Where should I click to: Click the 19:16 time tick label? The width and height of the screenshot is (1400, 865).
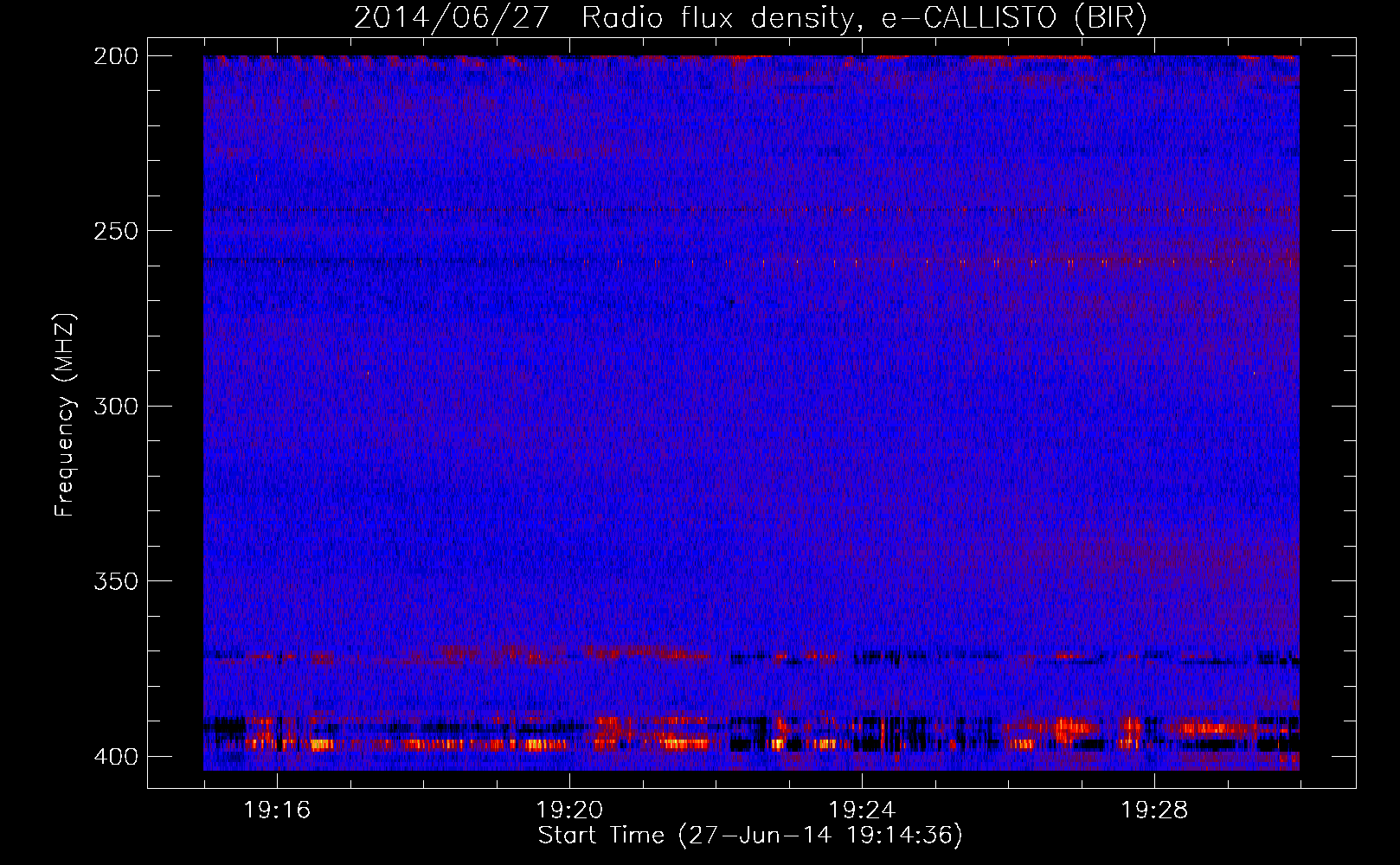[277, 811]
